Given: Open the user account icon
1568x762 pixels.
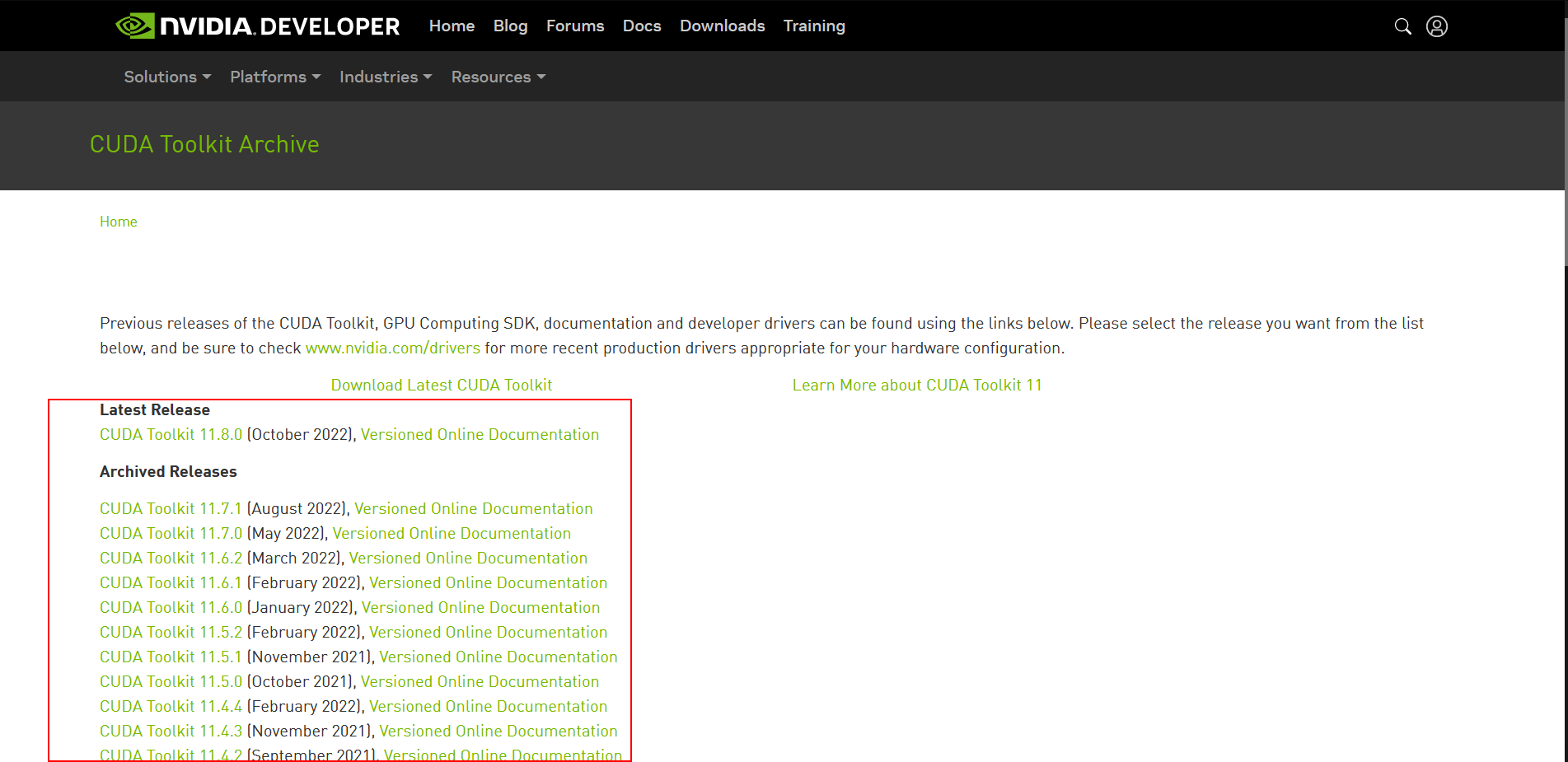Looking at the screenshot, I should coord(1437,26).
